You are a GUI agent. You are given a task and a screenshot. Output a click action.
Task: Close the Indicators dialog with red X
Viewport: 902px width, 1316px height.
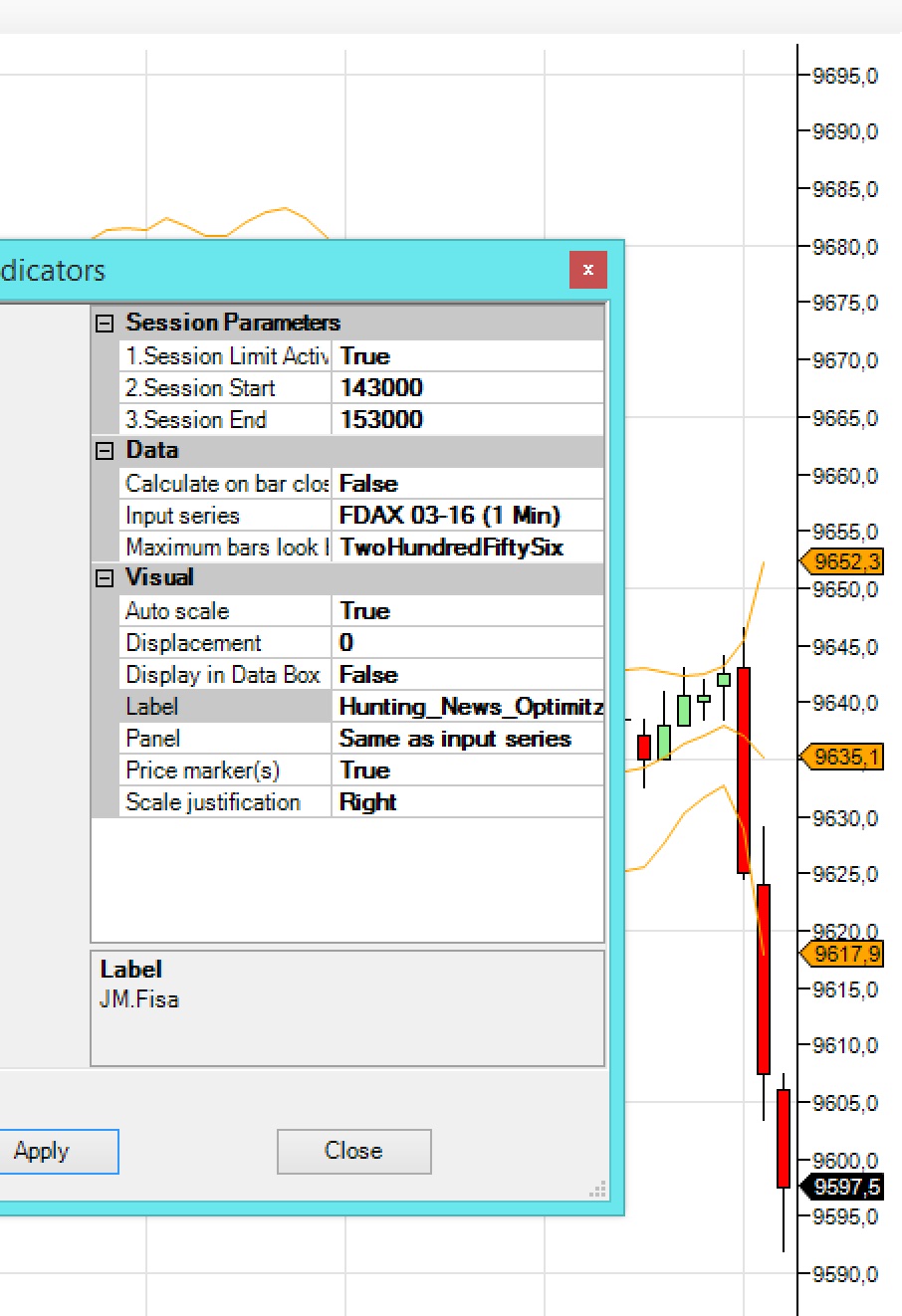587,270
